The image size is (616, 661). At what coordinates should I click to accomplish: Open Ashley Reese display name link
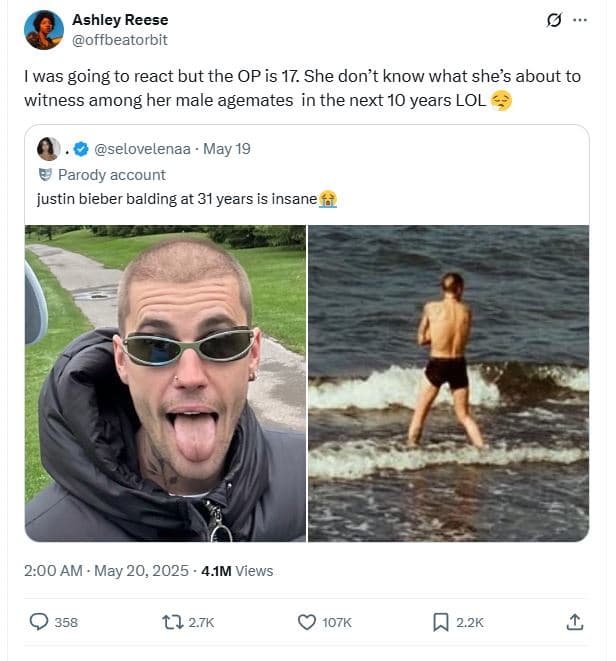pos(120,20)
